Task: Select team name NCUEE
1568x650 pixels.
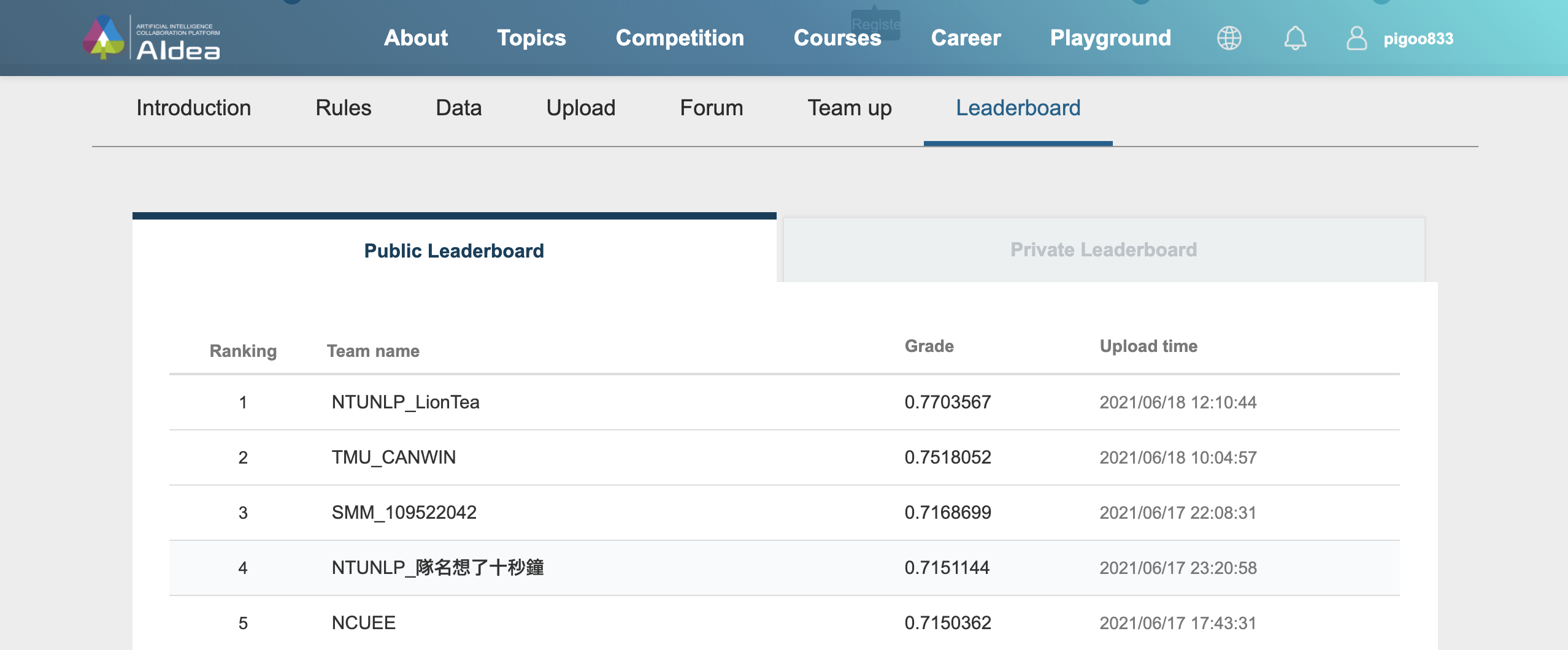Action: [364, 623]
